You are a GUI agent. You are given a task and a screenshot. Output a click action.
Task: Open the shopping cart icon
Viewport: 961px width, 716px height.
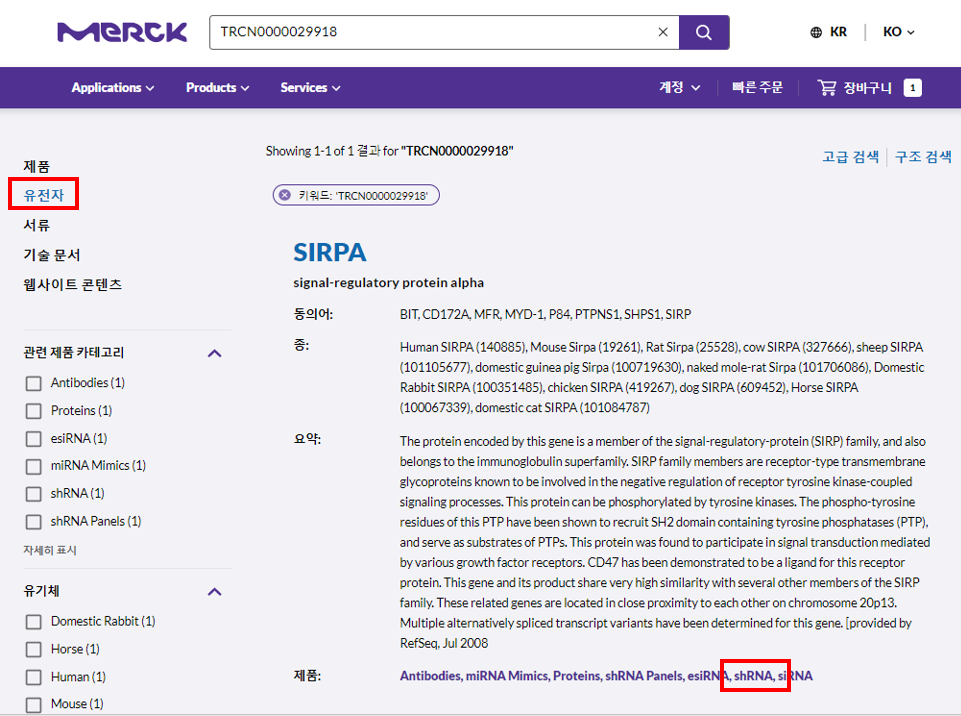pos(827,88)
